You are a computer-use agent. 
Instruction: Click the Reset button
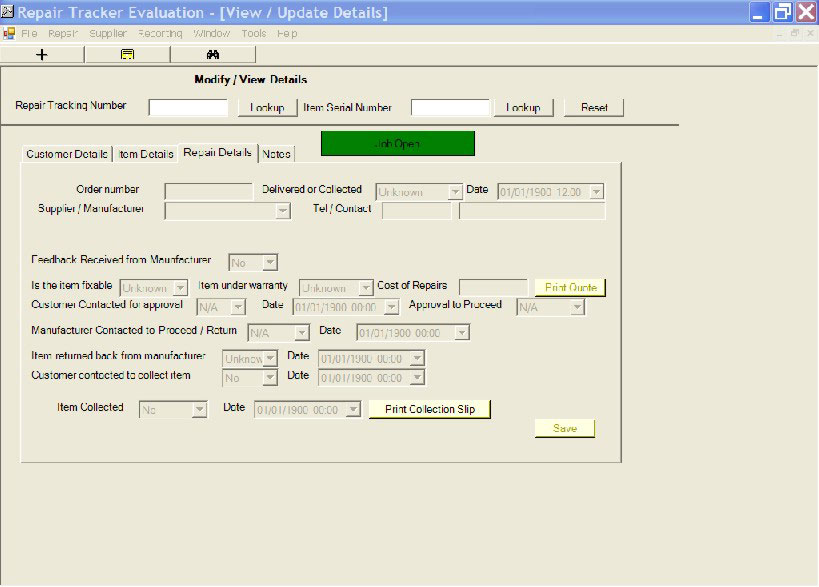pyautogui.click(x=594, y=108)
